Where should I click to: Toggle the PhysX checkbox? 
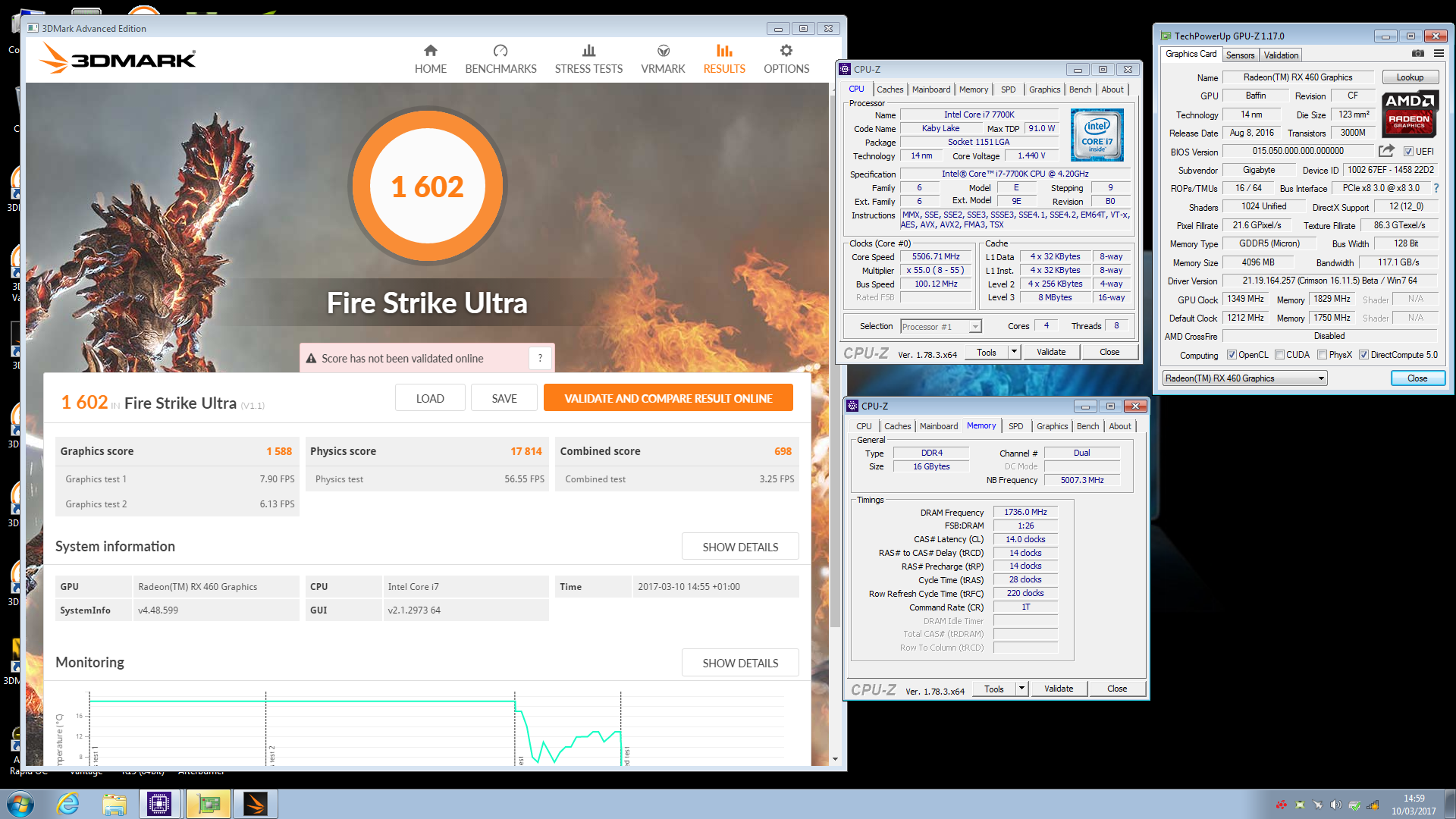[x=1322, y=355]
